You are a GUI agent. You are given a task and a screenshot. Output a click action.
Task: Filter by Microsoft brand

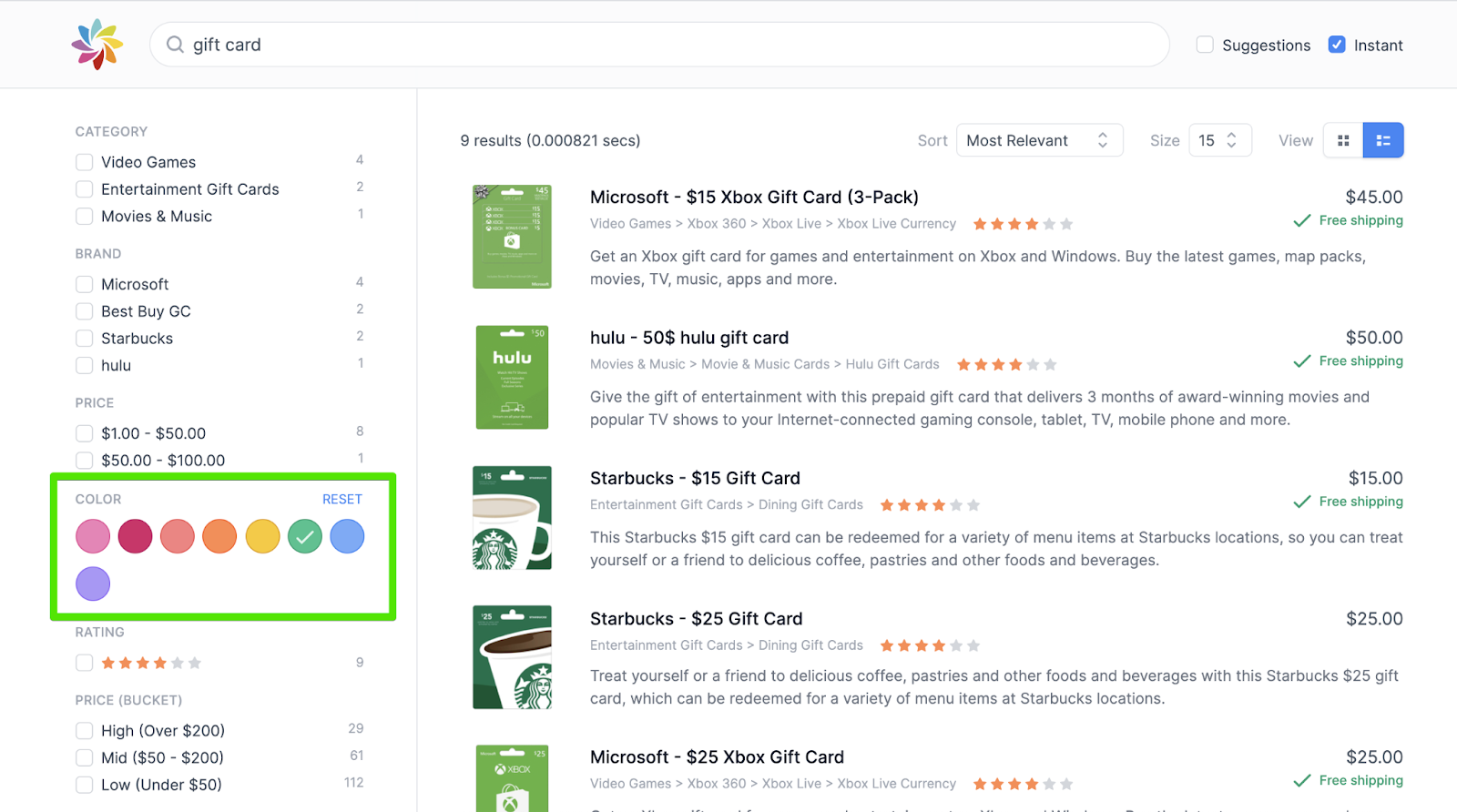click(85, 284)
